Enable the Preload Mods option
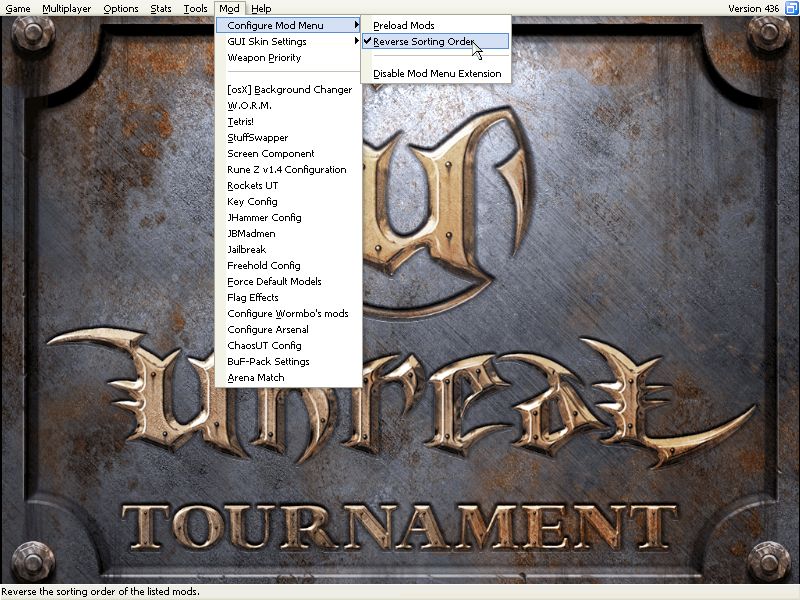This screenshot has height=600, width=800. pyautogui.click(x=403, y=26)
